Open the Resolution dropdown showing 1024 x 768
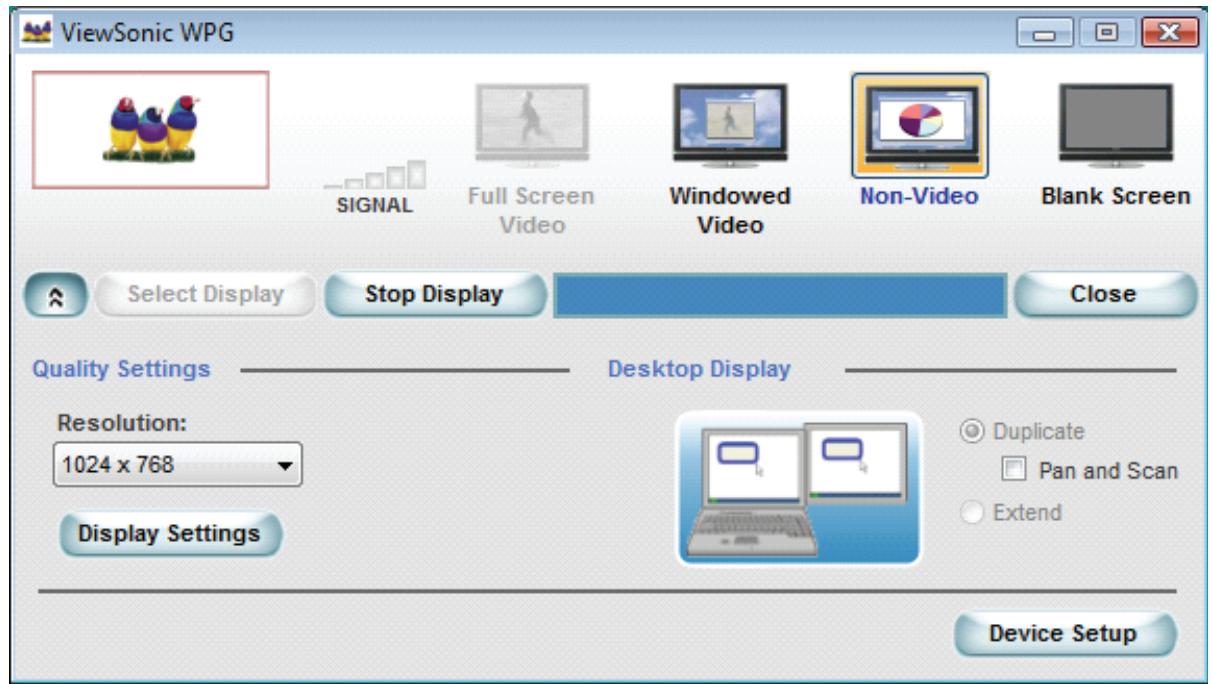This screenshot has height=684, width=1212. [177, 465]
